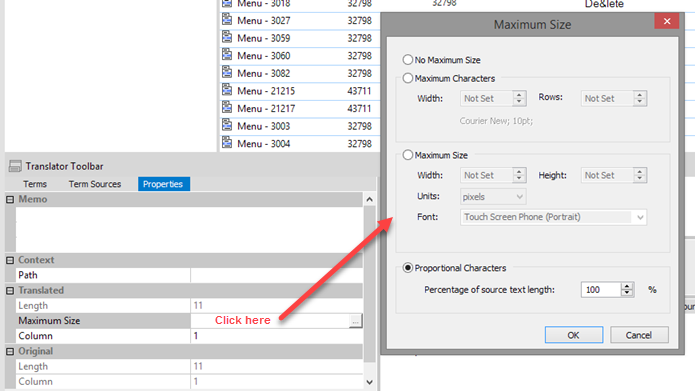Click the Menu - 3060 row icon
Image resolution: width=695 pixels, height=391 pixels.
227,55
